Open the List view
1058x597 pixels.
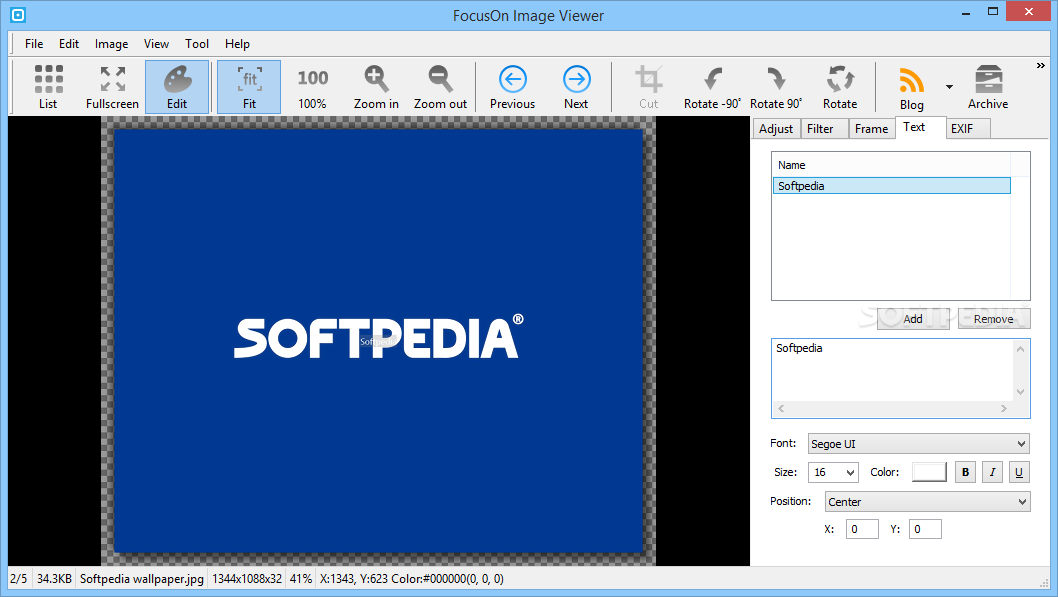pos(48,87)
